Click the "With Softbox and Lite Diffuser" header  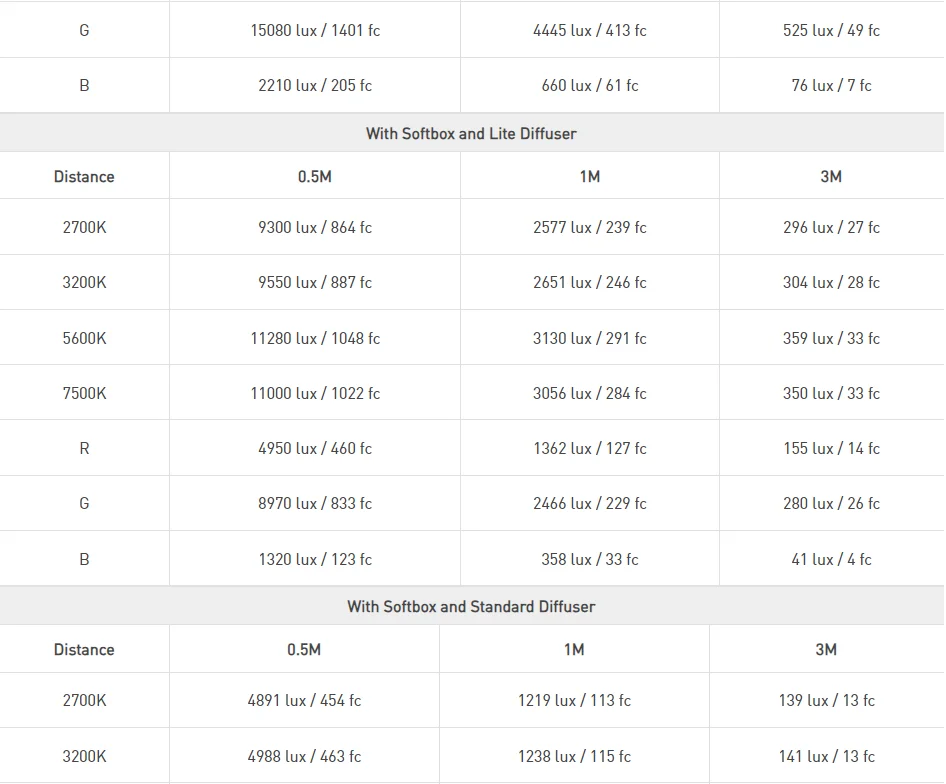pyautogui.click(x=471, y=133)
